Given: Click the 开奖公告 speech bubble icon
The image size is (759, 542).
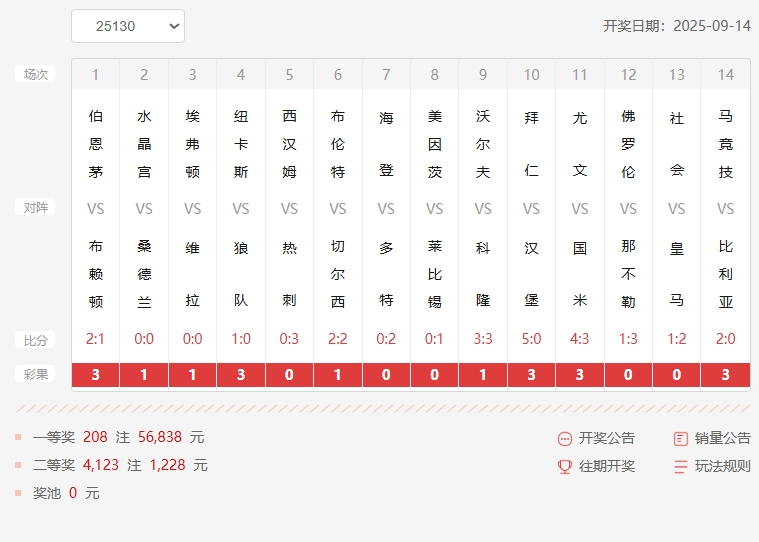Looking at the screenshot, I should pyautogui.click(x=565, y=438).
